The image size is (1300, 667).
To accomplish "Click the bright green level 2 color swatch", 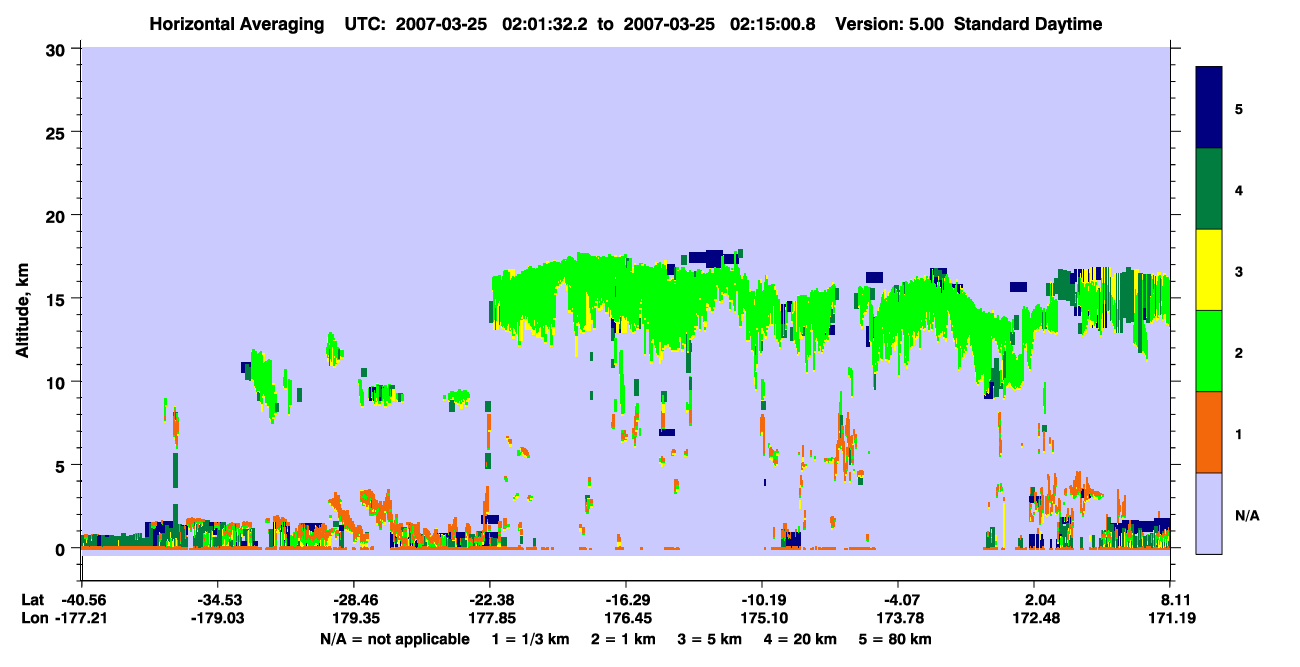I will (1209, 351).
